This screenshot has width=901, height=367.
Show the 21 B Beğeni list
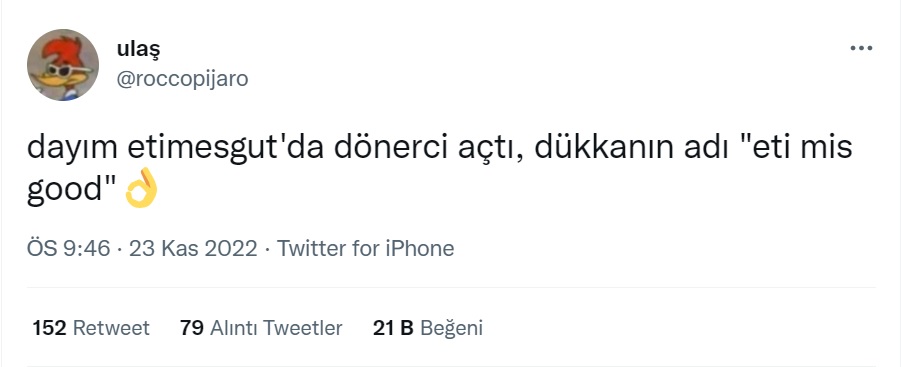point(428,328)
